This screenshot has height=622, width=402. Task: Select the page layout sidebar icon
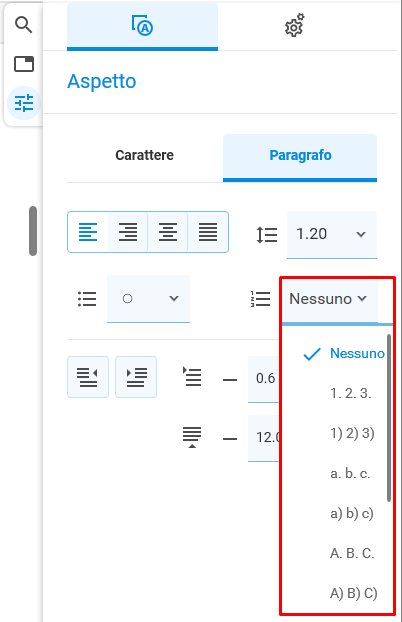pyautogui.click(x=24, y=64)
